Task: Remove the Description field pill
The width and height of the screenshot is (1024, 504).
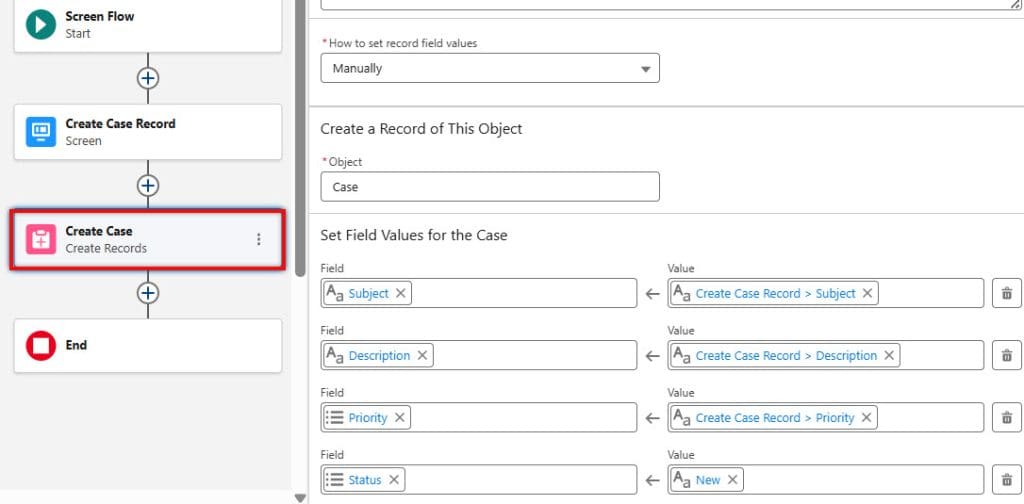Action: point(422,356)
